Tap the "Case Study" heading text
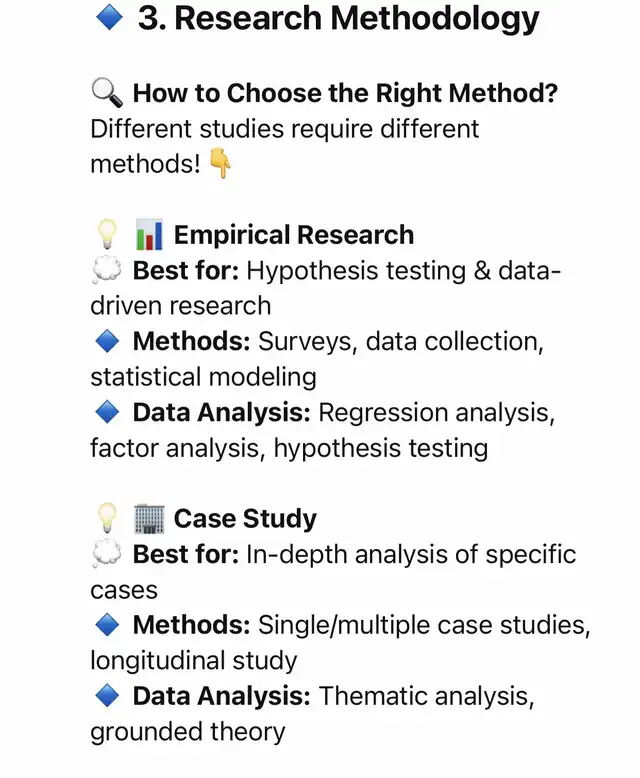 click(x=245, y=519)
